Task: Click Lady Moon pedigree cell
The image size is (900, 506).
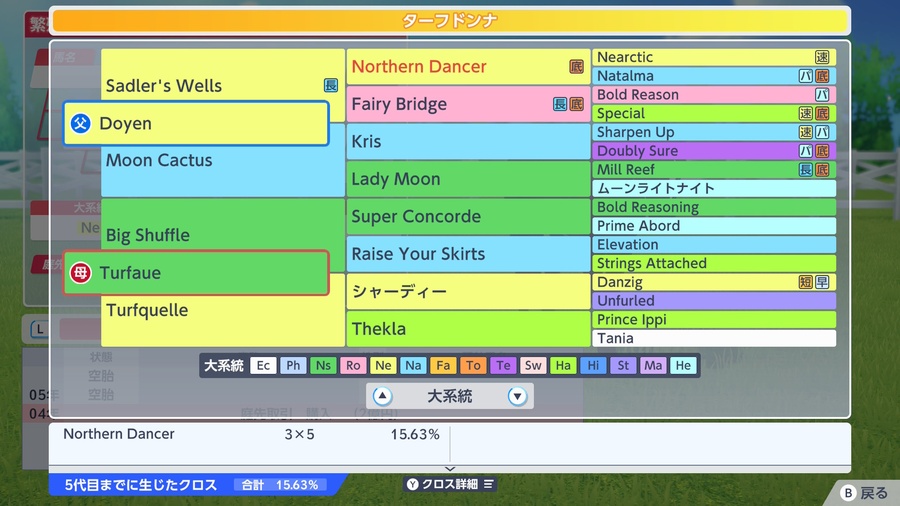Action: [468, 179]
